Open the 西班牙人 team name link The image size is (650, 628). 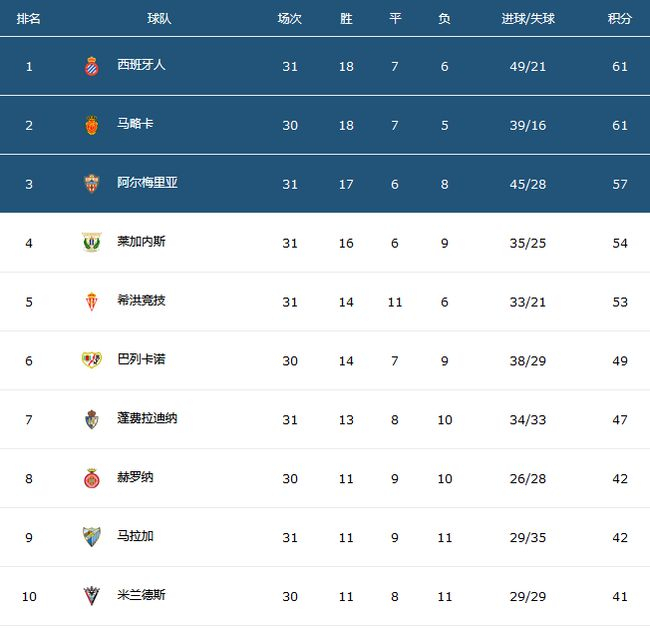pyautogui.click(x=141, y=65)
